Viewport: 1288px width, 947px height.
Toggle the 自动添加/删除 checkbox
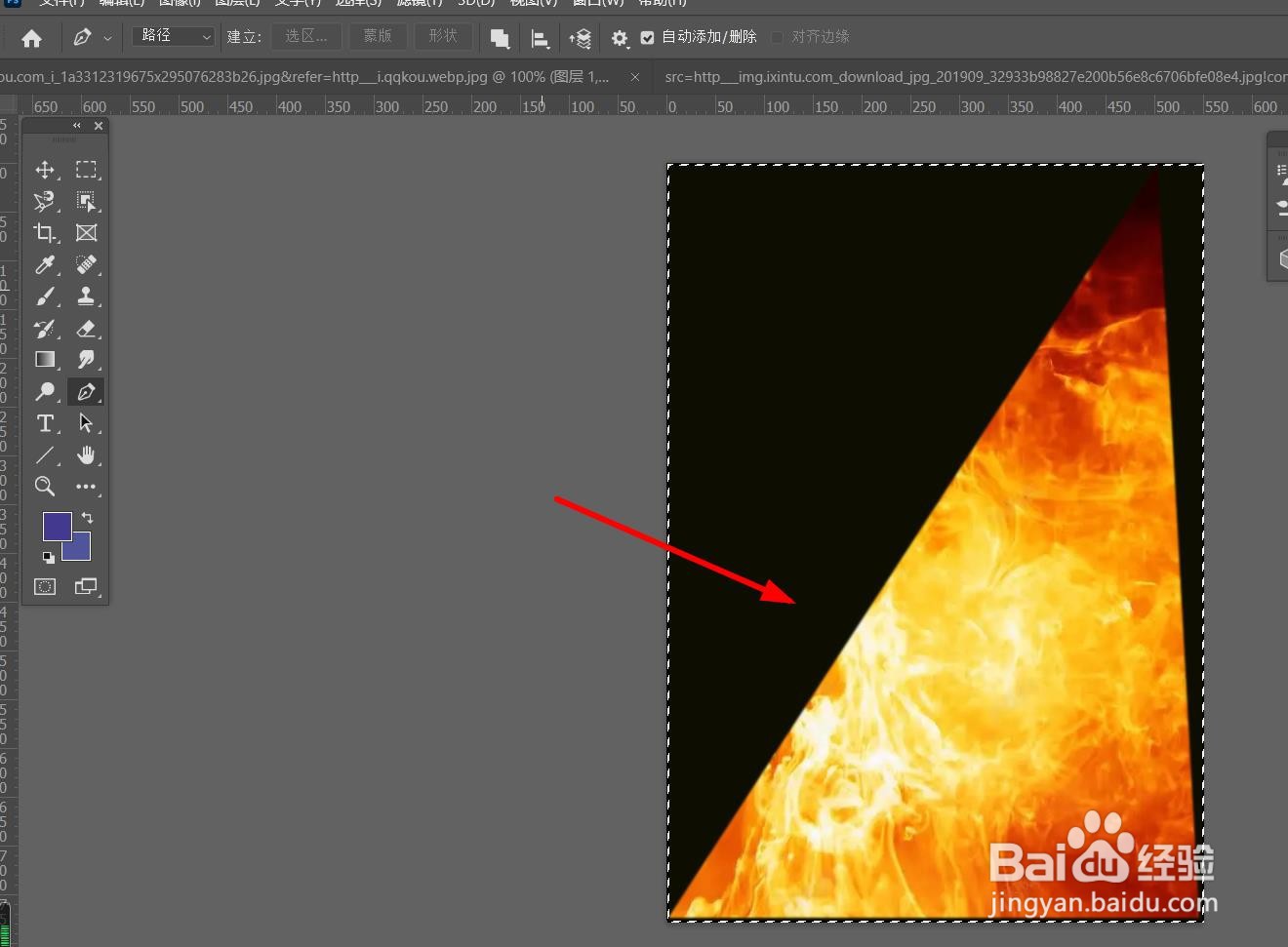[x=647, y=37]
